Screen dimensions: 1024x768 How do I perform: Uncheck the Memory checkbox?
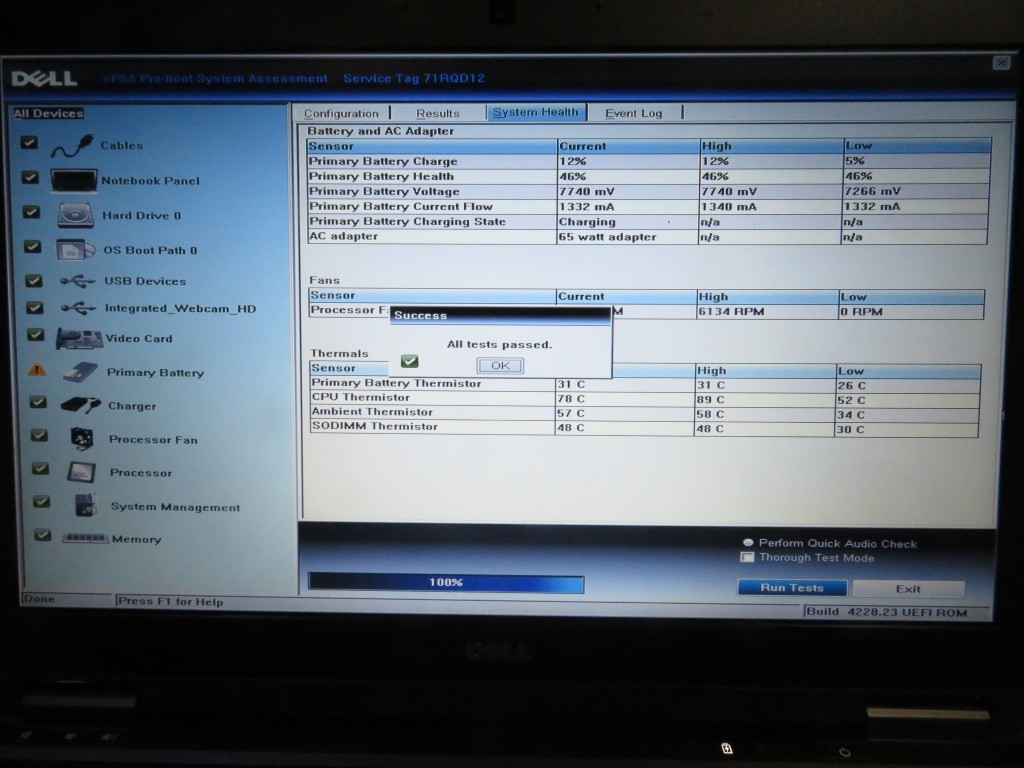coord(43,535)
